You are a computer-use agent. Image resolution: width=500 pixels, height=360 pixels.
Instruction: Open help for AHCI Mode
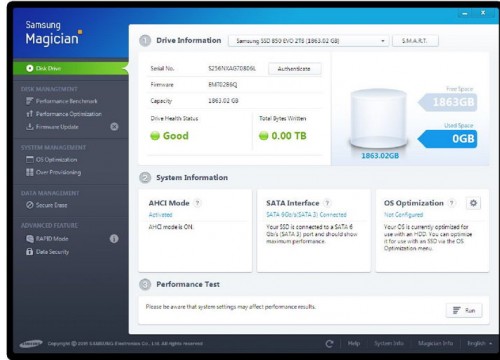pyautogui.click(x=197, y=203)
